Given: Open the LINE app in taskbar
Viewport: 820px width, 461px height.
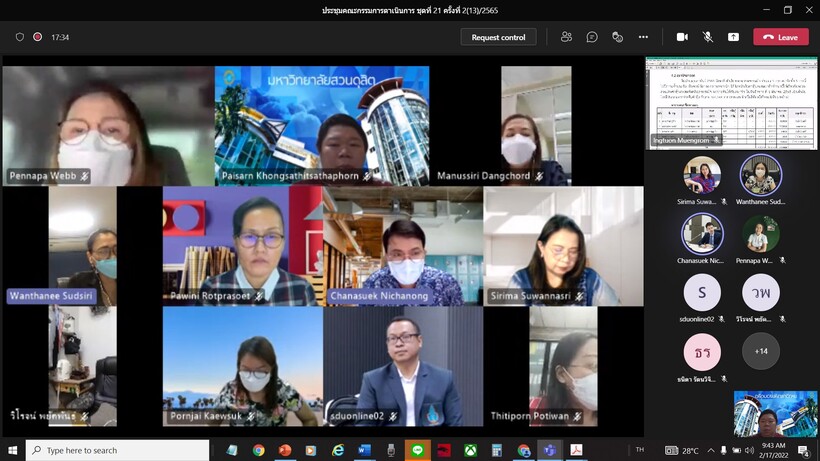Looking at the screenshot, I should 417,451.
